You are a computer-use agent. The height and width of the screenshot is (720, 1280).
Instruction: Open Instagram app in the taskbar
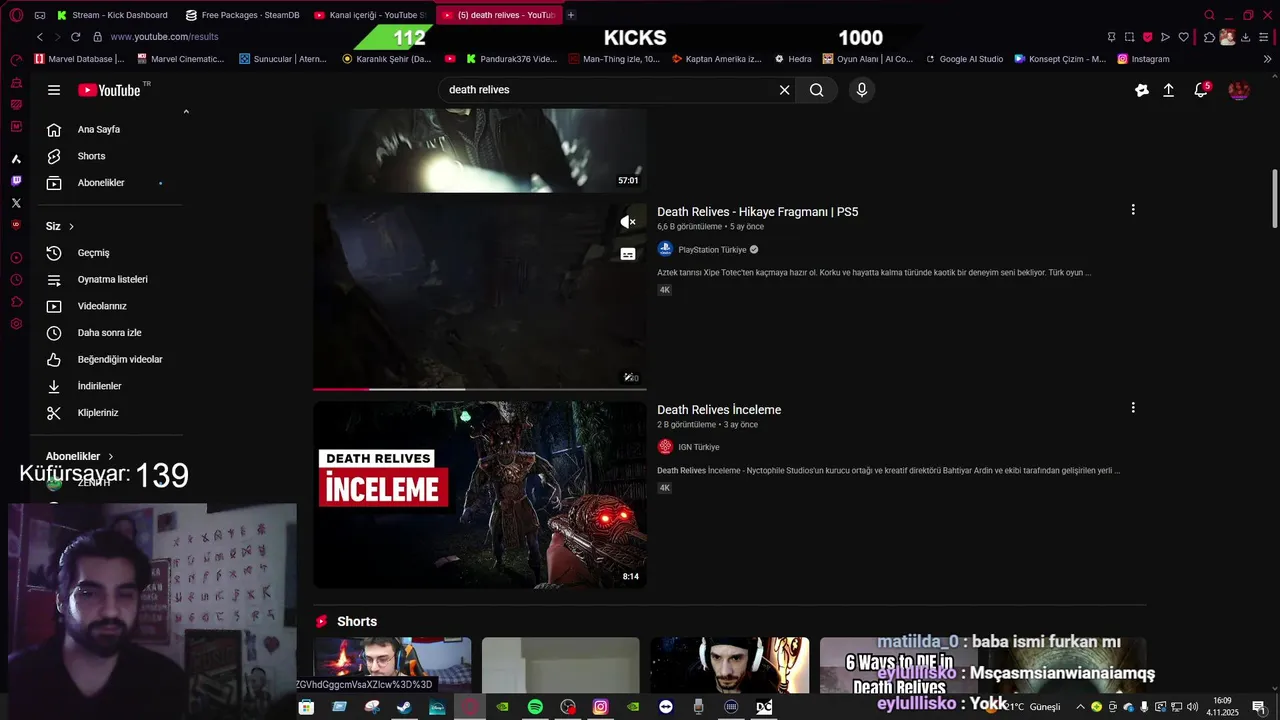click(600, 707)
